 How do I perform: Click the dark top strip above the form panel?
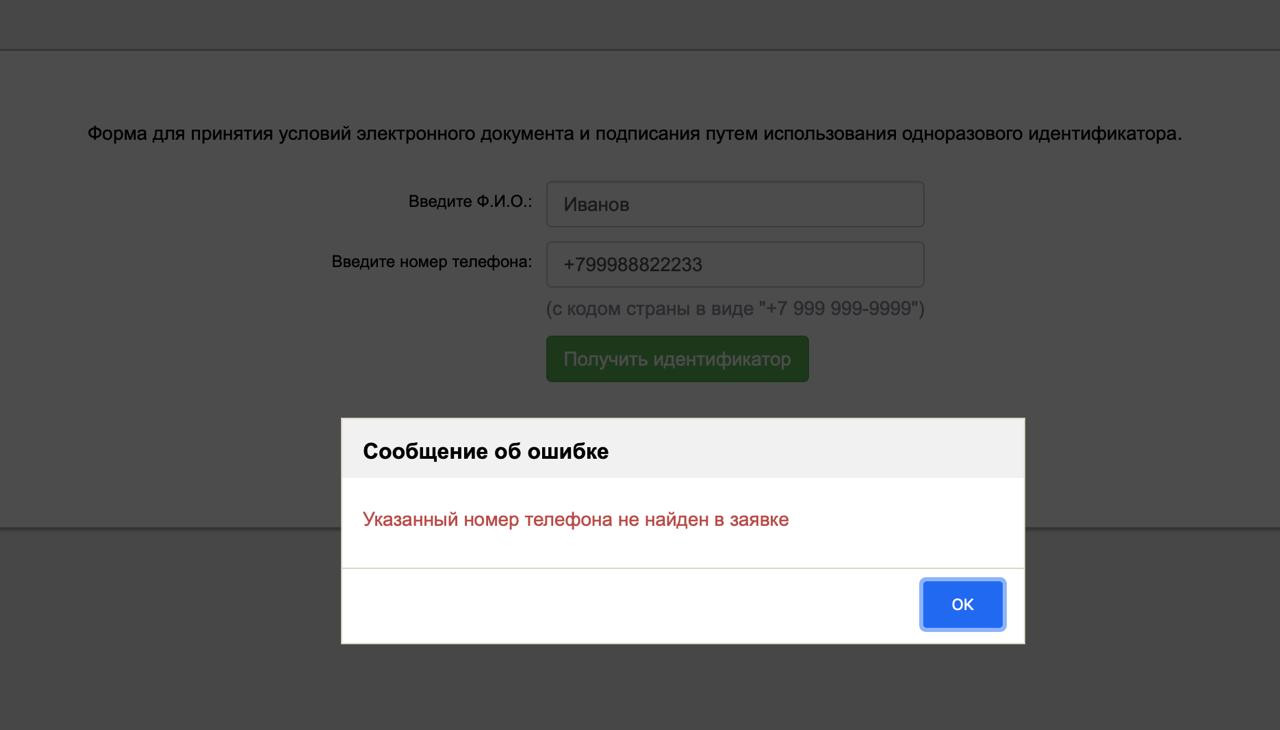click(x=640, y=24)
